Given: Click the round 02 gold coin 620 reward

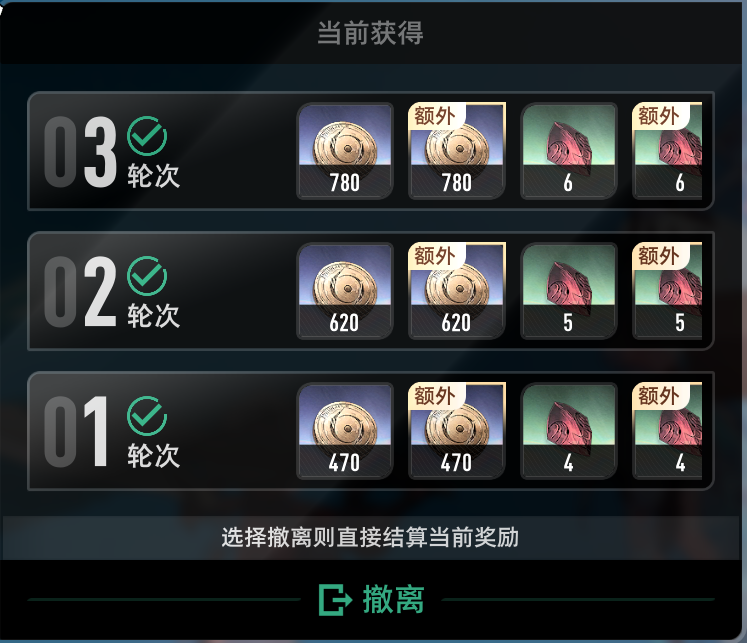Looking at the screenshot, I should [x=344, y=291].
